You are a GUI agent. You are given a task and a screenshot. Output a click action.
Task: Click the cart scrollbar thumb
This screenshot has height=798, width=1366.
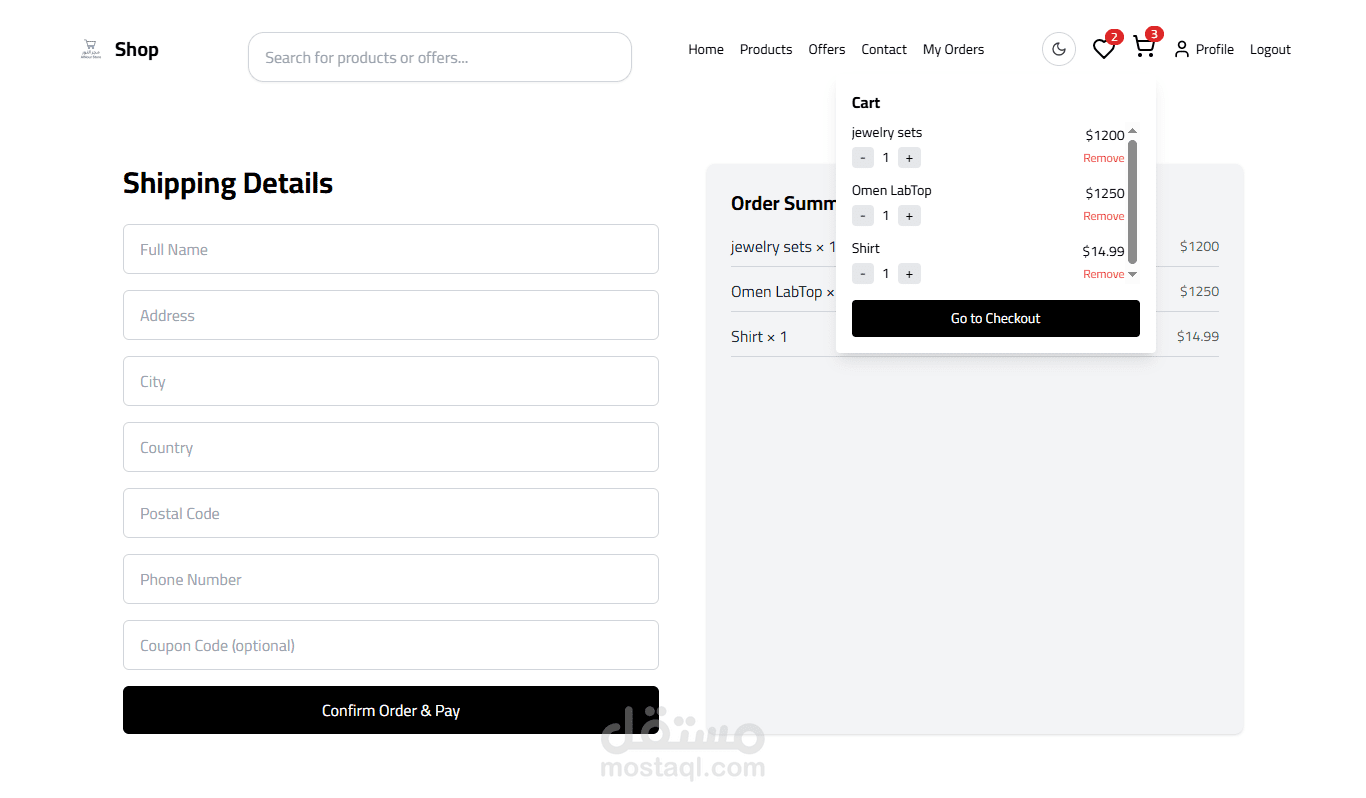pyautogui.click(x=1132, y=200)
